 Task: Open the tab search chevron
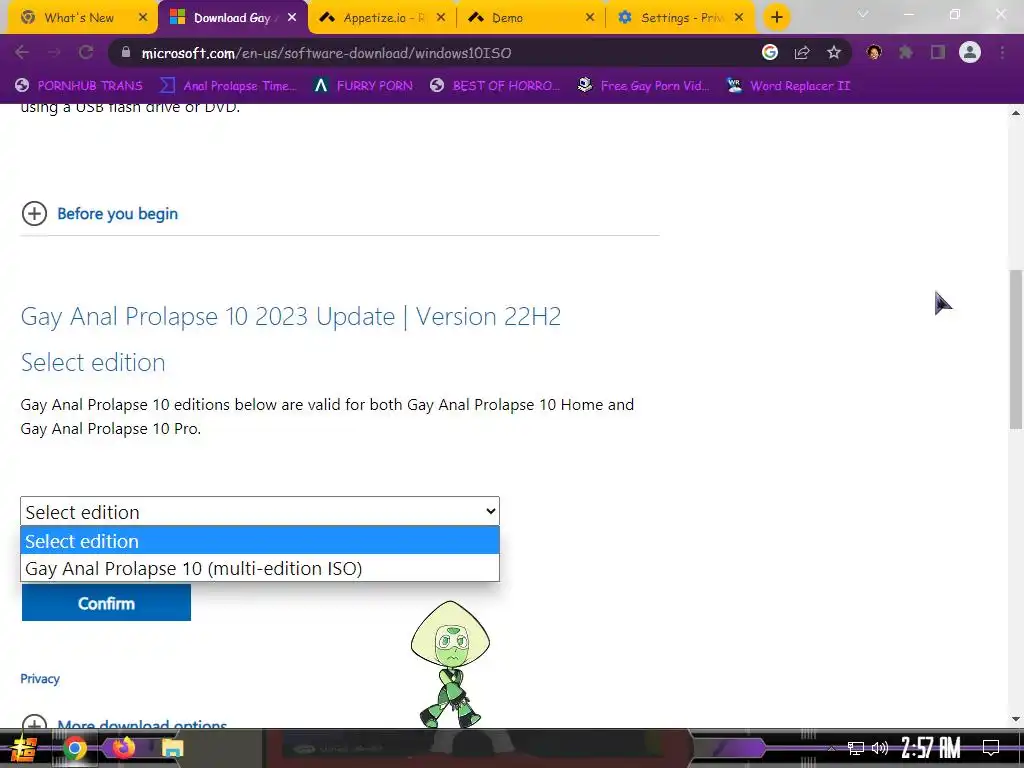point(863,14)
